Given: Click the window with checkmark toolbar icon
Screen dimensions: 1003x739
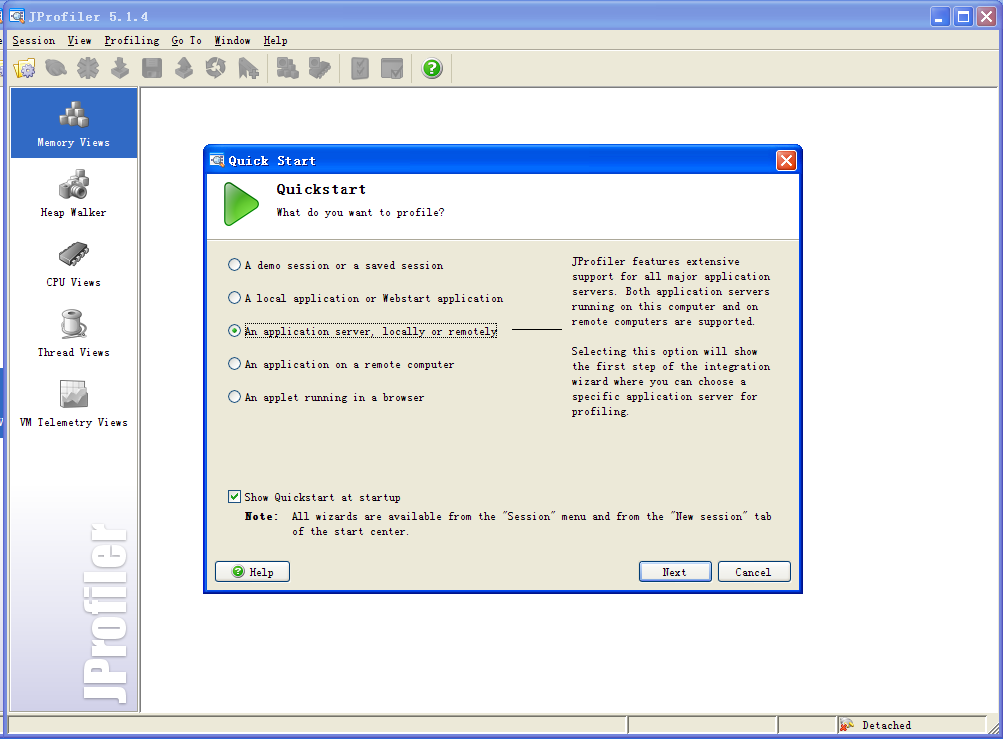Looking at the screenshot, I should (x=392, y=68).
